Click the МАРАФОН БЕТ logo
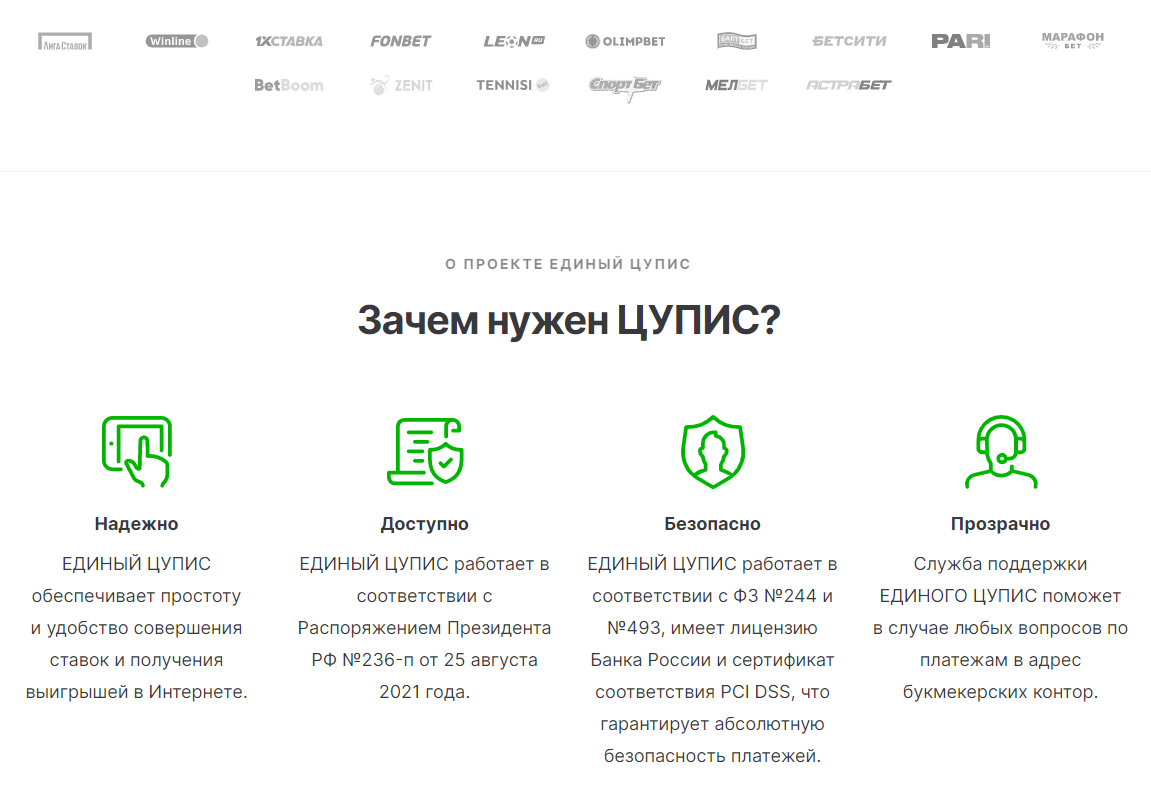 click(x=1072, y=40)
